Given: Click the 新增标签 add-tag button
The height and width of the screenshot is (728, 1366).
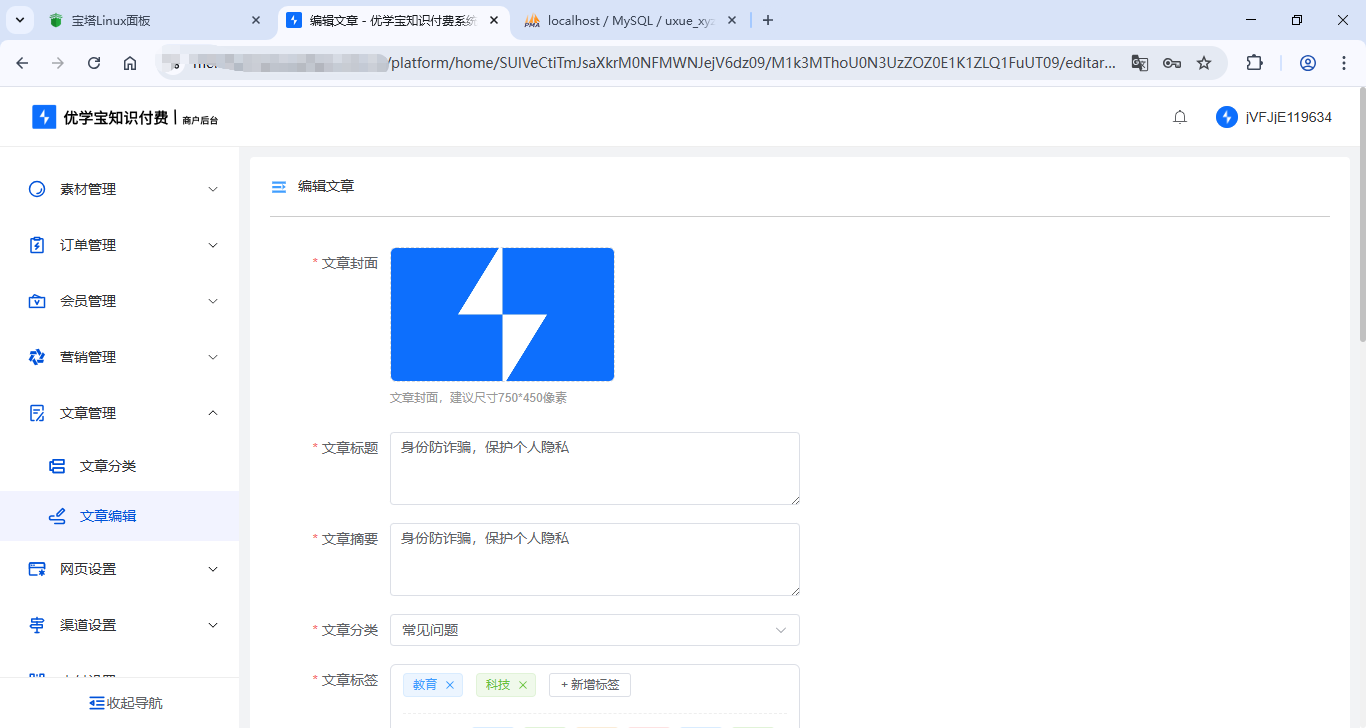Looking at the screenshot, I should [589, 684].
